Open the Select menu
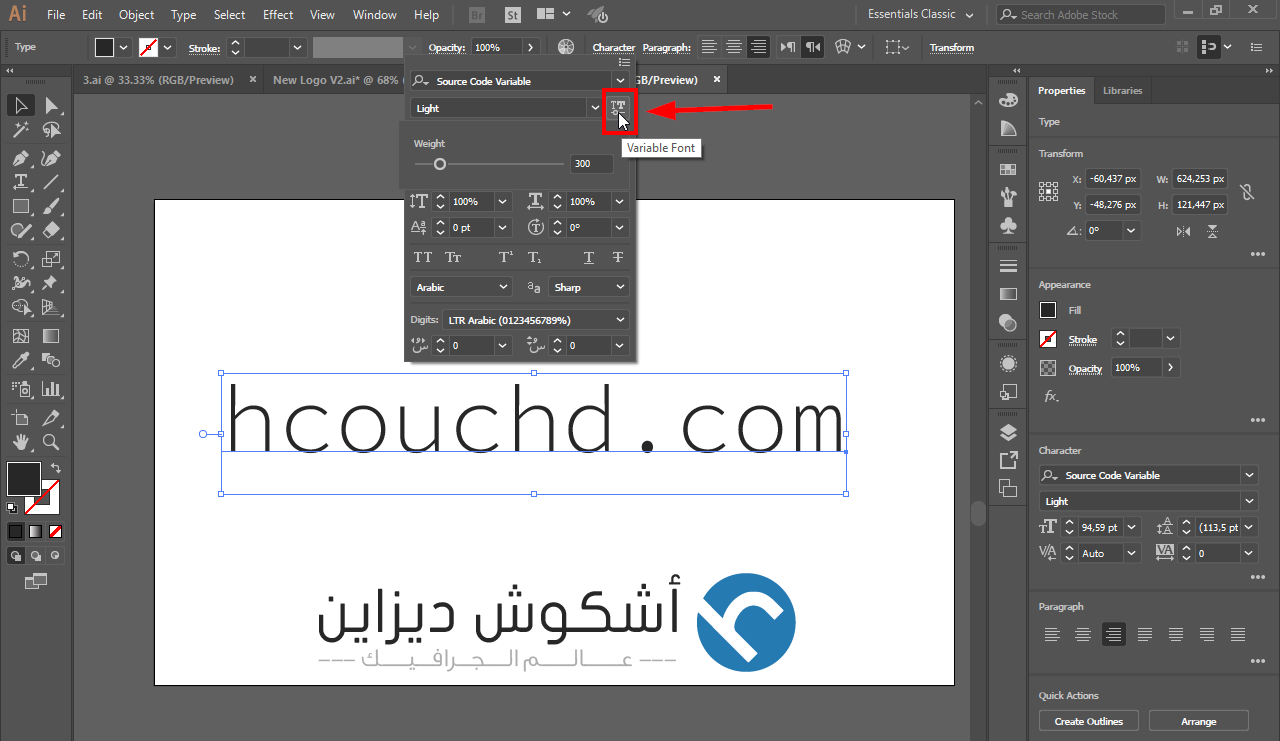Viewport: 1280px width, 741px height. point(229,14)
